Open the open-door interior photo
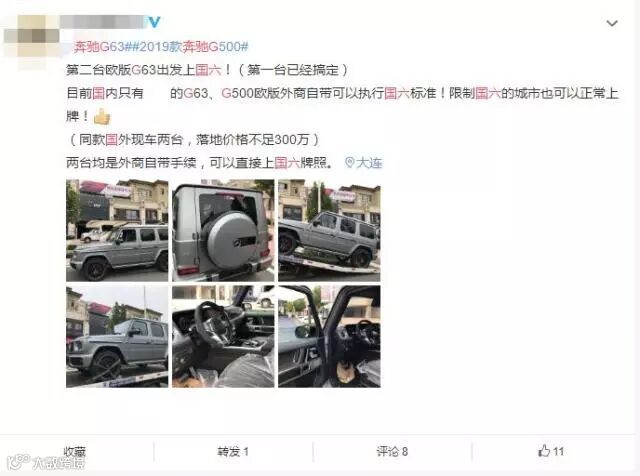Screen dimensions: 640x476 329,336
